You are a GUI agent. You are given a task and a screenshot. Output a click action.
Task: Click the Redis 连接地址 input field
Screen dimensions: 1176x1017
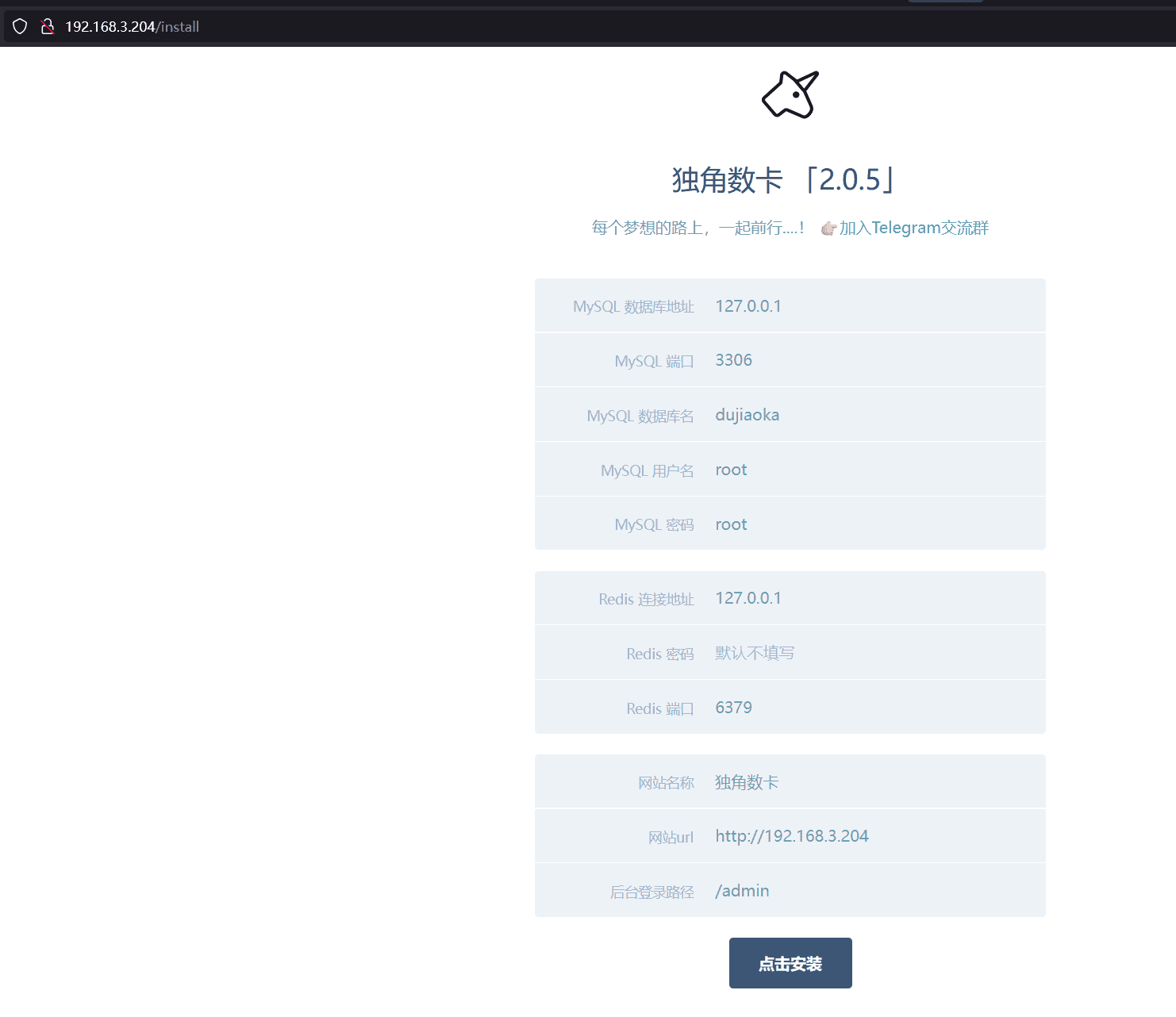click(873, 598)
